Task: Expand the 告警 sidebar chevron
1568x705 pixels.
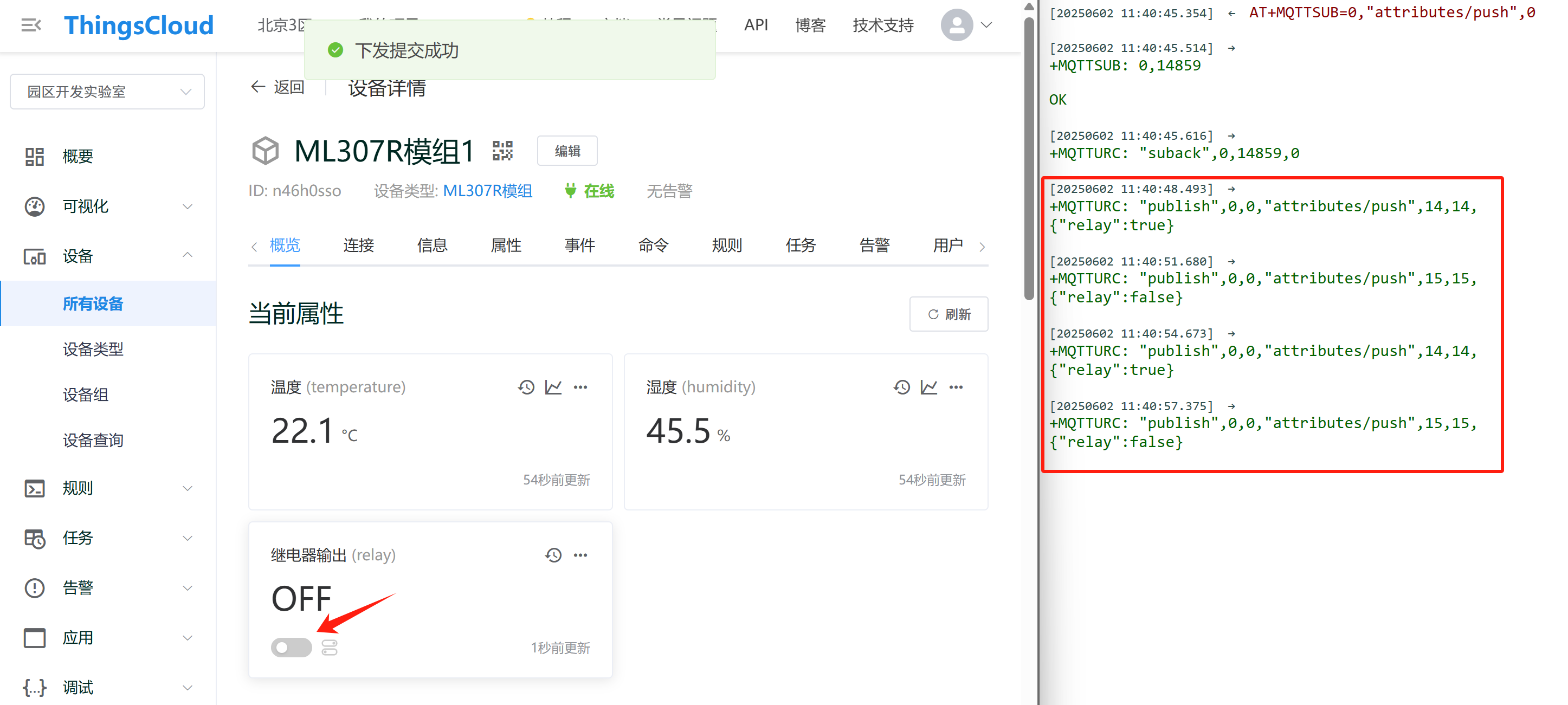Action: (188, 588)
